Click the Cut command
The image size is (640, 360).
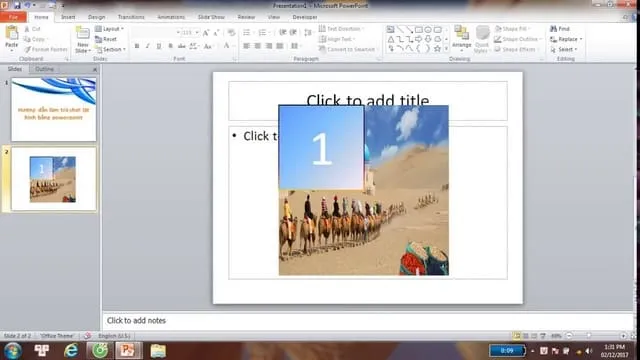tap(32, 29)
